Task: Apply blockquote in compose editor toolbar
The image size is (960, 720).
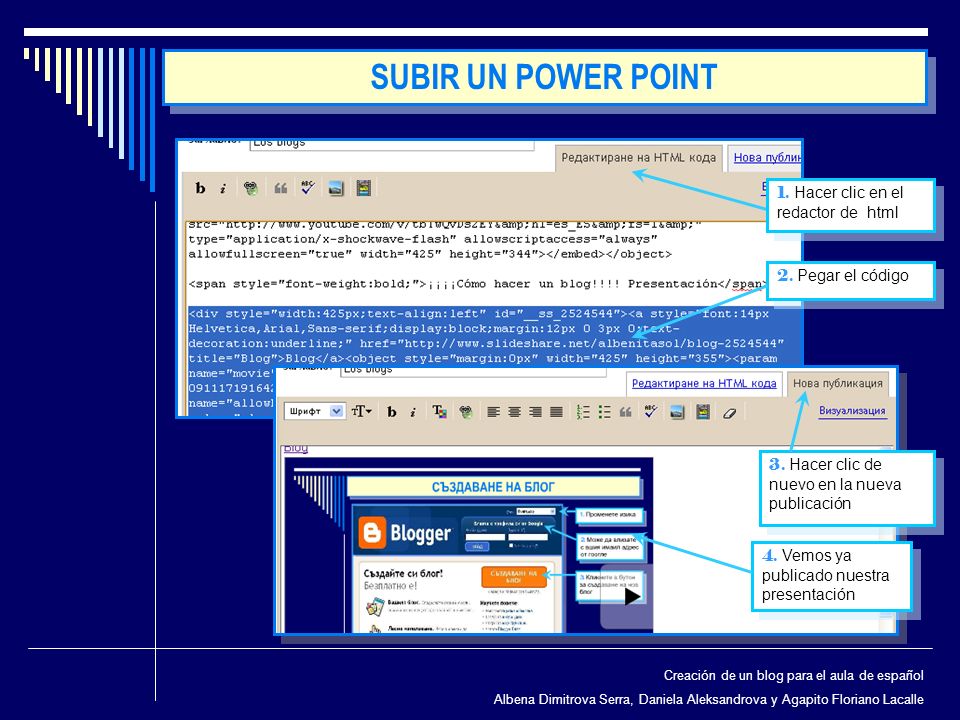Action: coord(625,411)
